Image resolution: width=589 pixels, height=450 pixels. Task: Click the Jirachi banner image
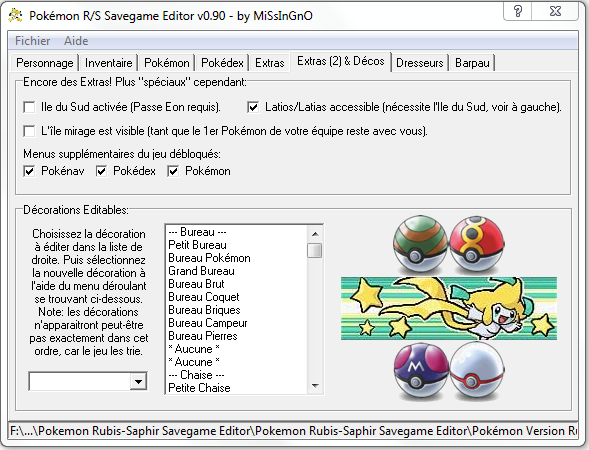coord(449,308)
